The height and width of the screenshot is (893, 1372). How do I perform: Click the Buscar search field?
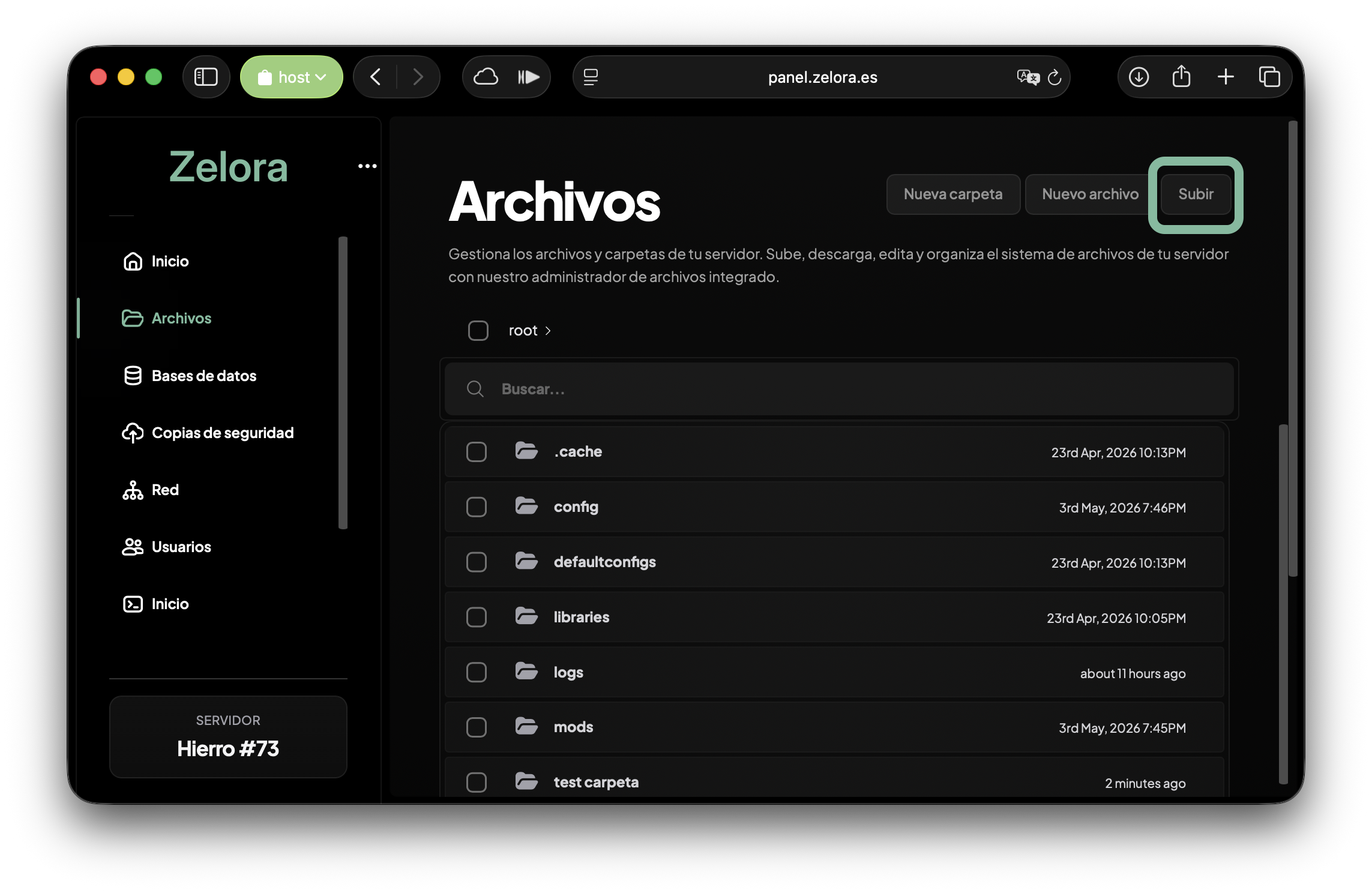pos(839,389)
